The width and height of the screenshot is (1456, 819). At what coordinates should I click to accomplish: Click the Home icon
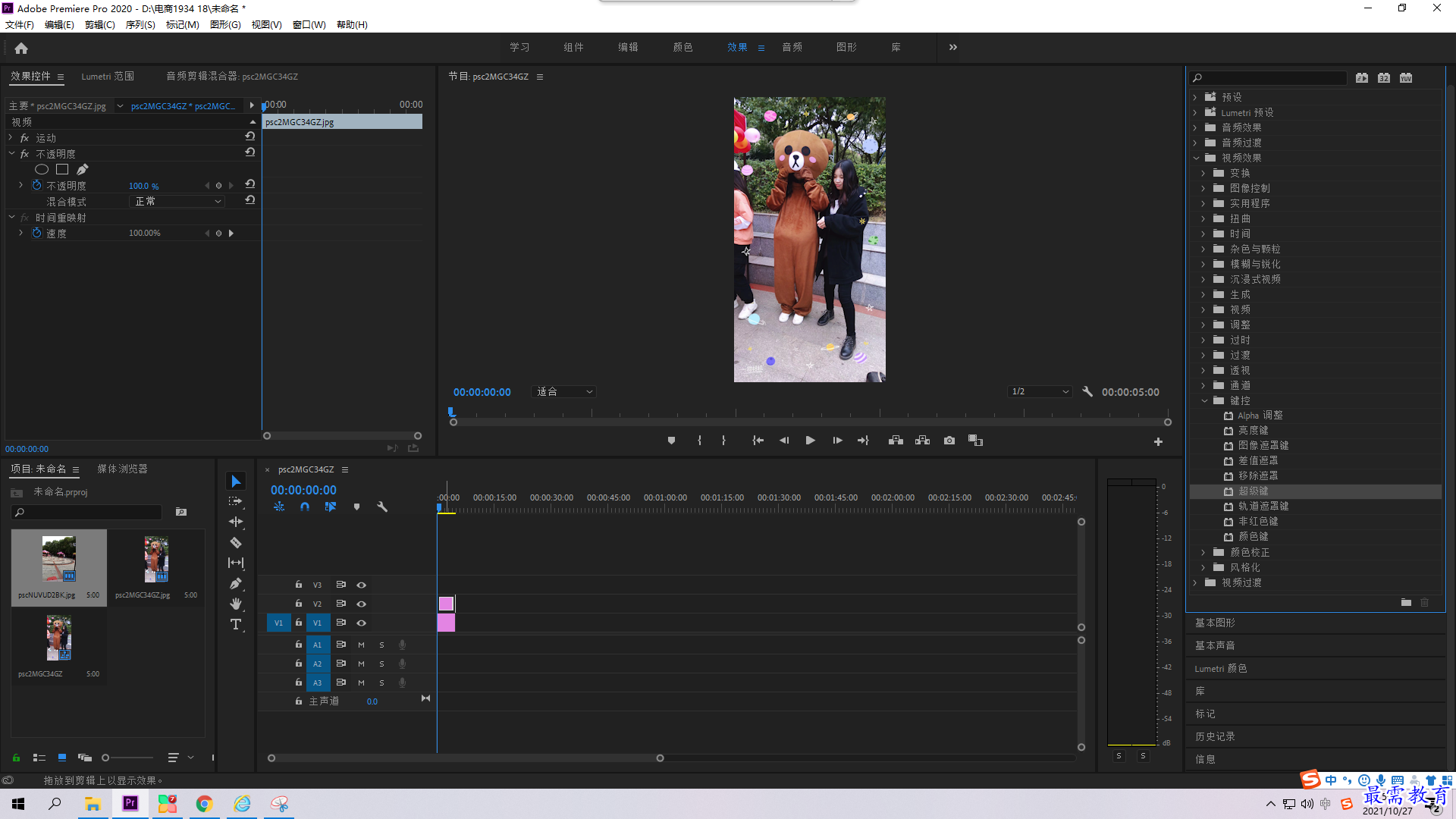point(21,48)
